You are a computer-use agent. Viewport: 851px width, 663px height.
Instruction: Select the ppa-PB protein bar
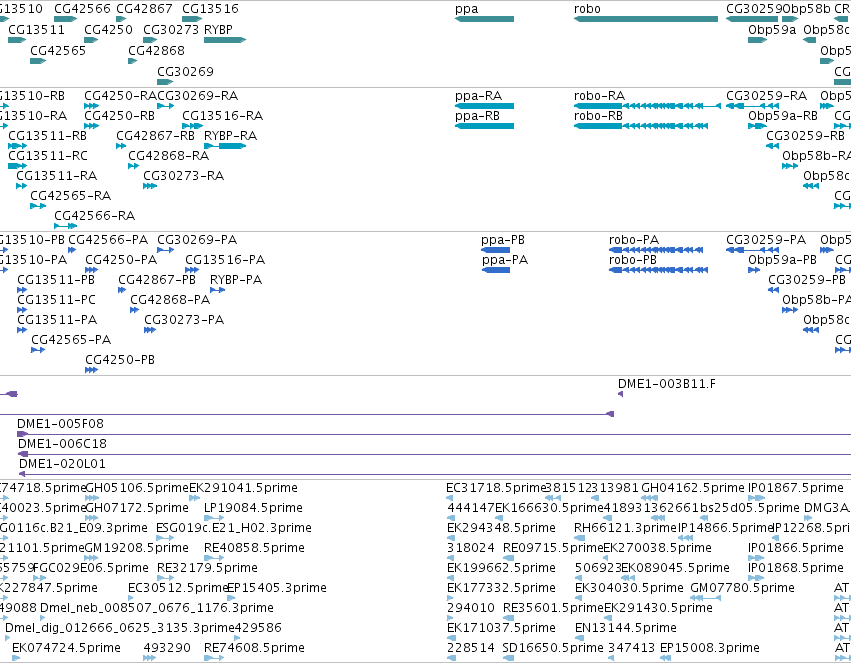[x=495, y=250]
